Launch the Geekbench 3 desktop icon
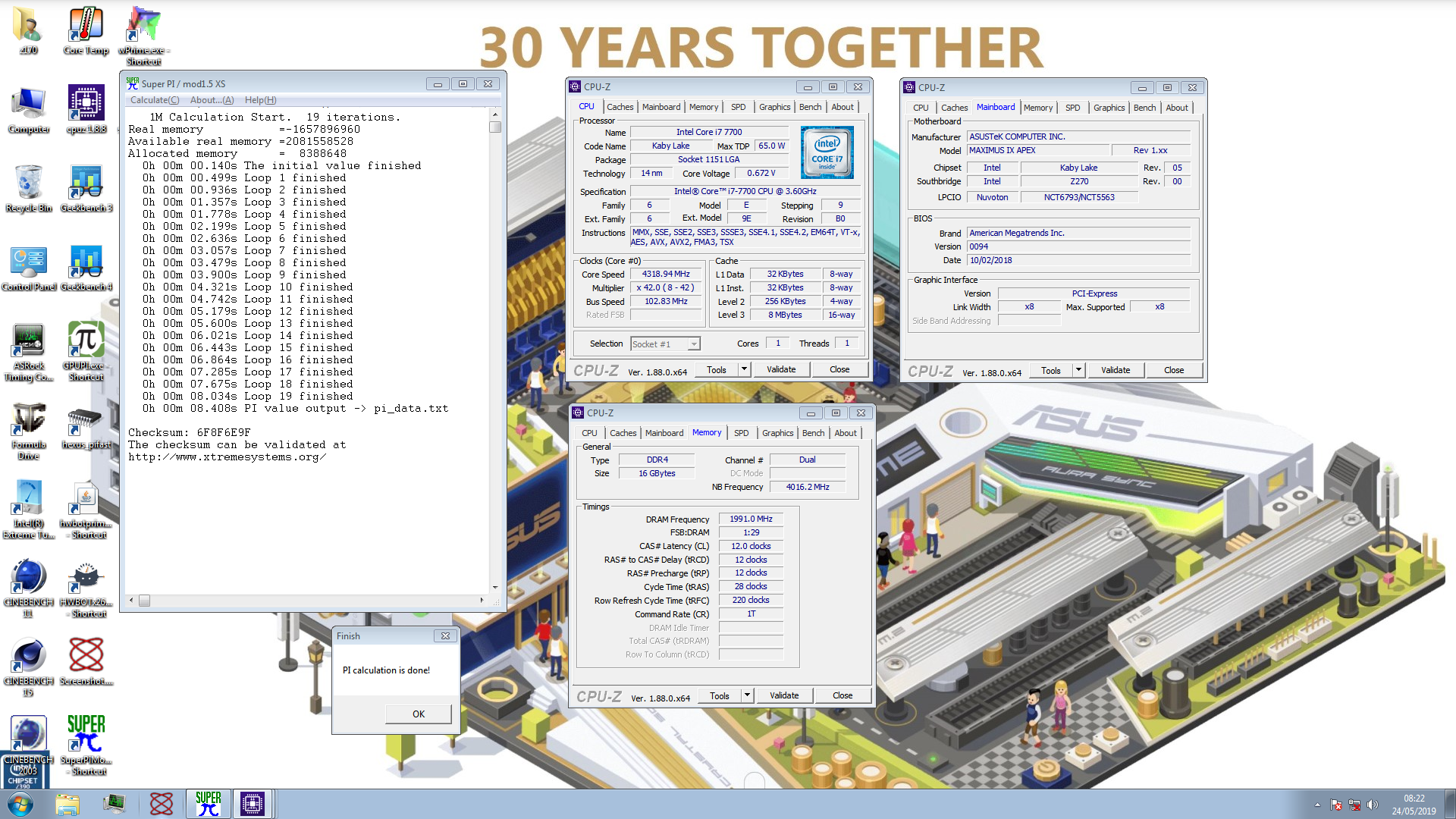 pos(86,189)
